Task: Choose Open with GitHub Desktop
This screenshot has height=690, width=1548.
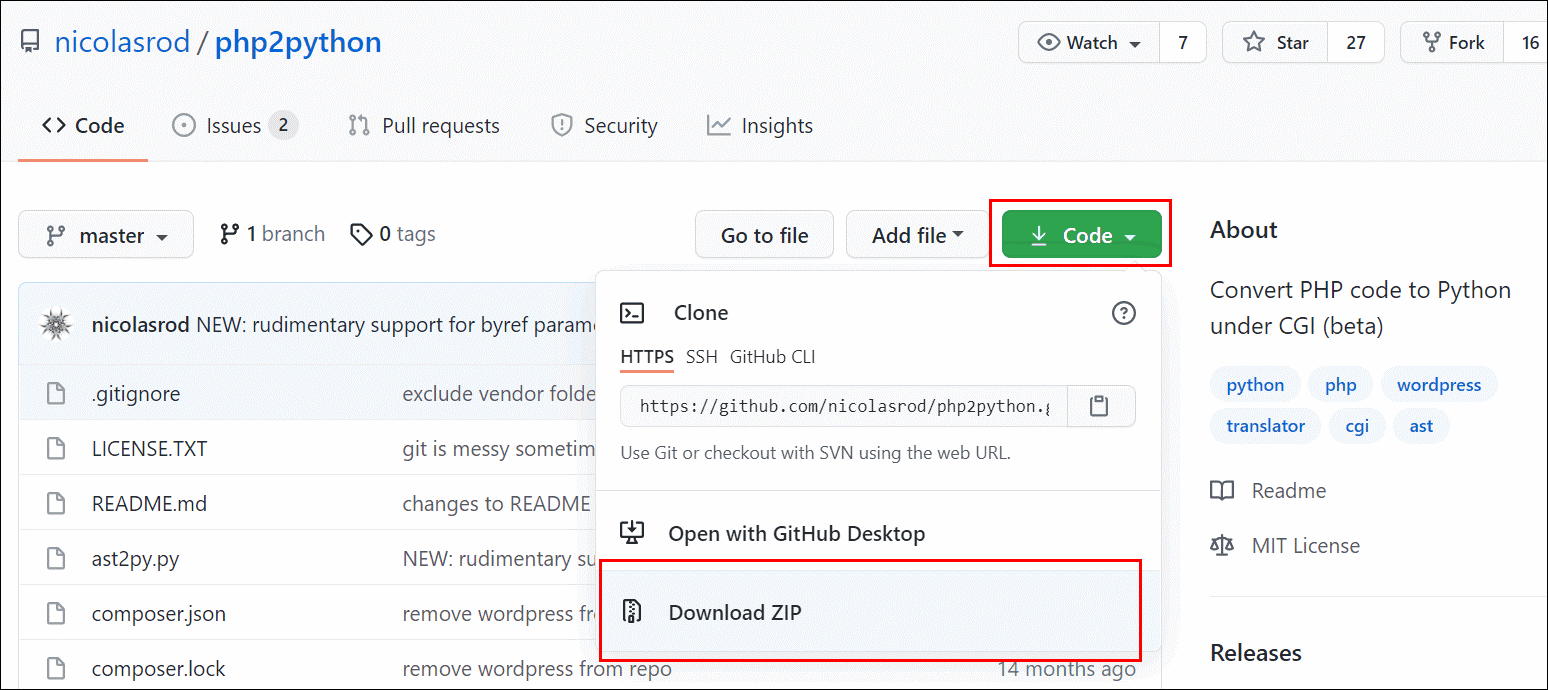Action: click(796, 533)
